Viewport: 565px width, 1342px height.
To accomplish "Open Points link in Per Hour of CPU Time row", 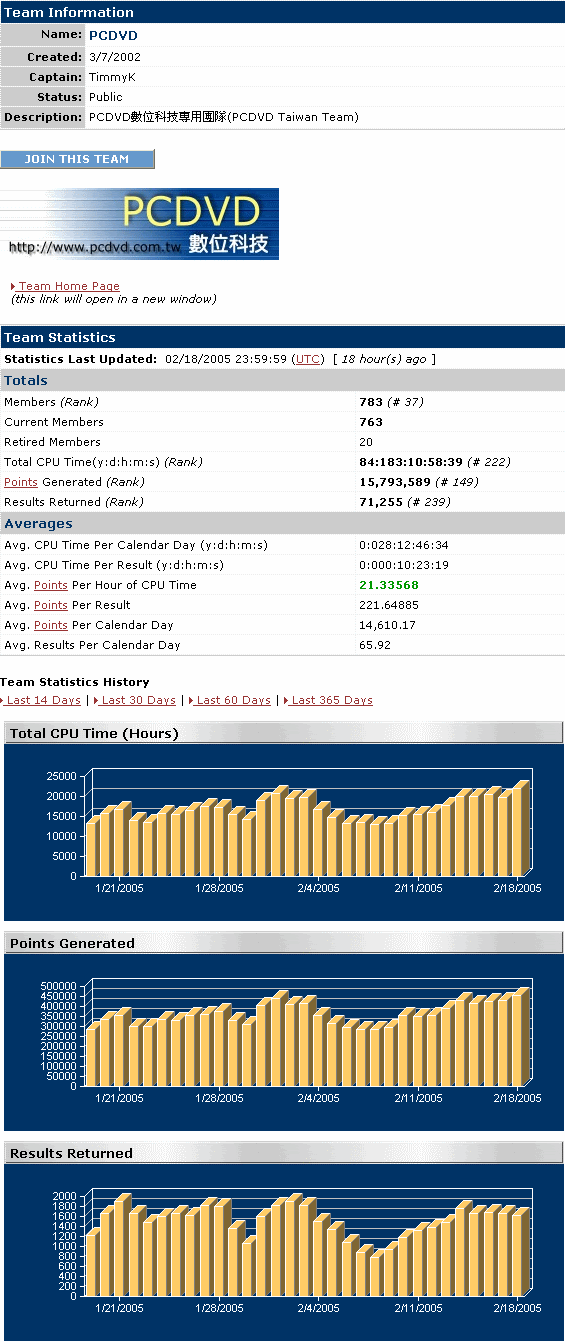I will coord(51,585).
